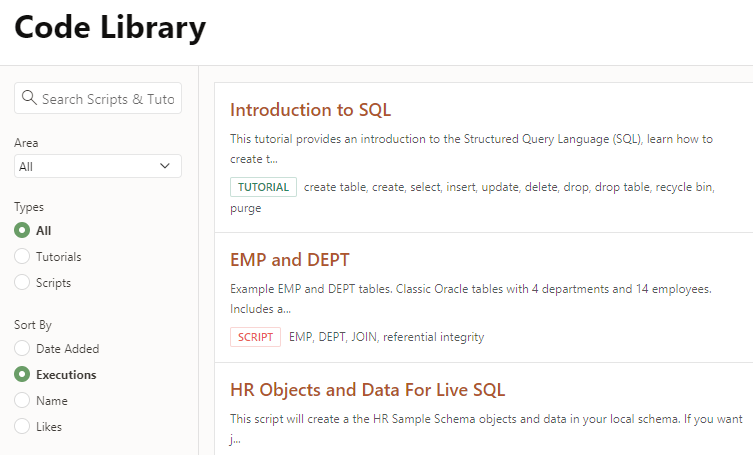Click the Area dropdown chevron arrow

(x=165, y=166)
